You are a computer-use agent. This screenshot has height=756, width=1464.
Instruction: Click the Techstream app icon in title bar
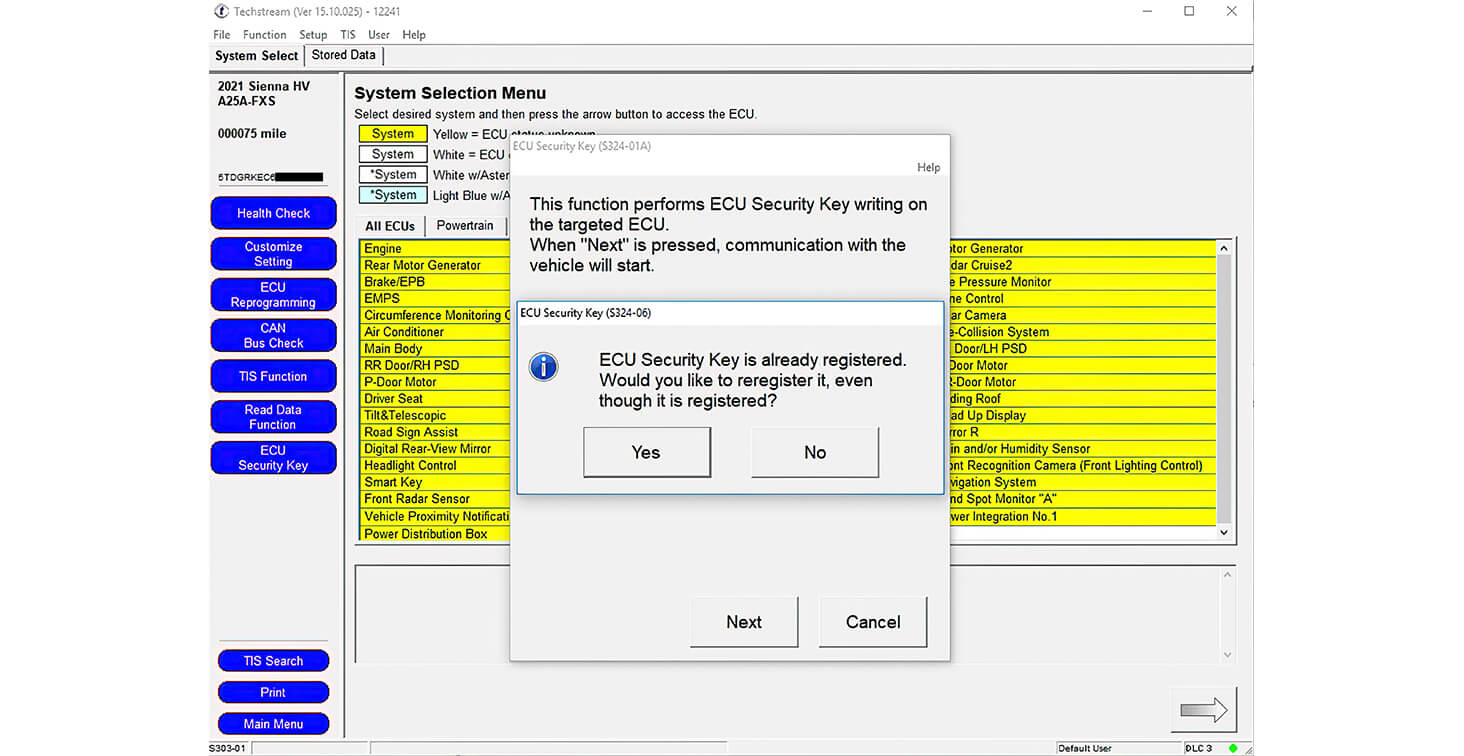[221, 11]
